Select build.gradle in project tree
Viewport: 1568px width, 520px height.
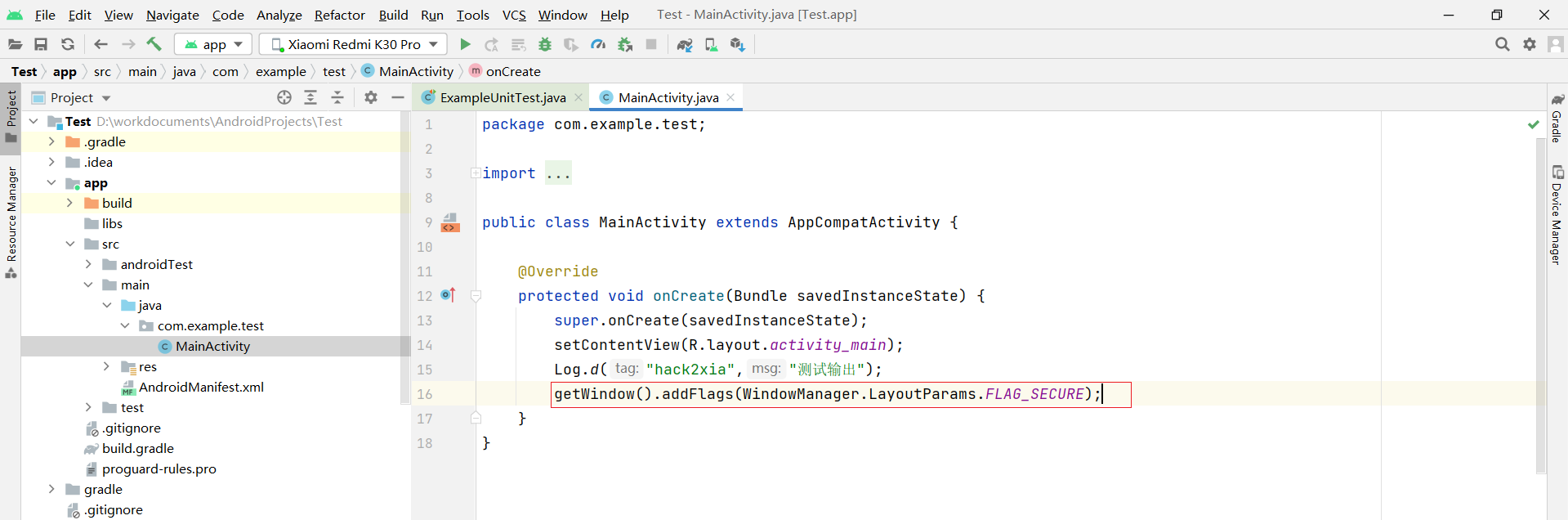(137, 448)
